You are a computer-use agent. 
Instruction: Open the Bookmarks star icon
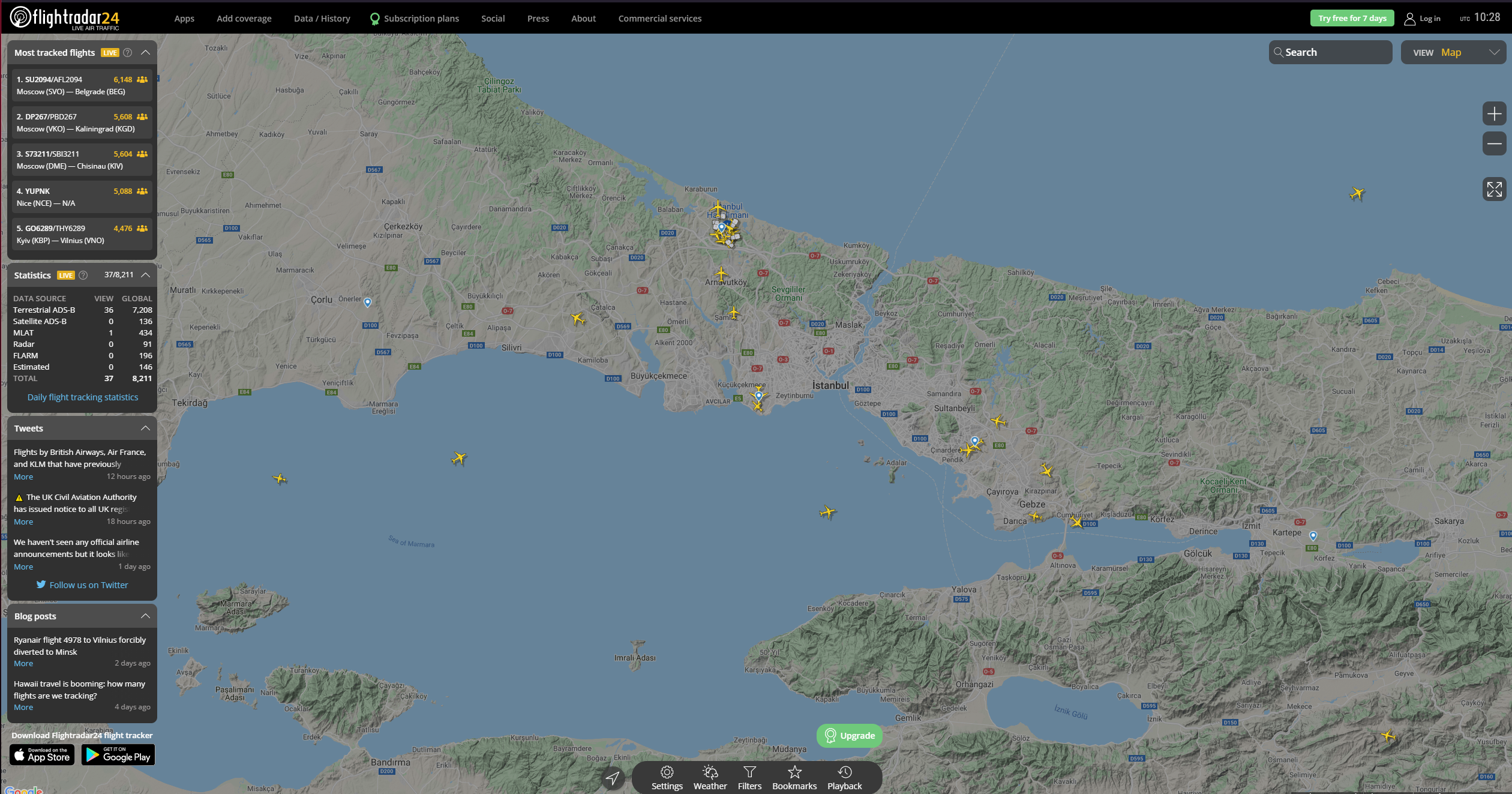(x=794, y=771)
